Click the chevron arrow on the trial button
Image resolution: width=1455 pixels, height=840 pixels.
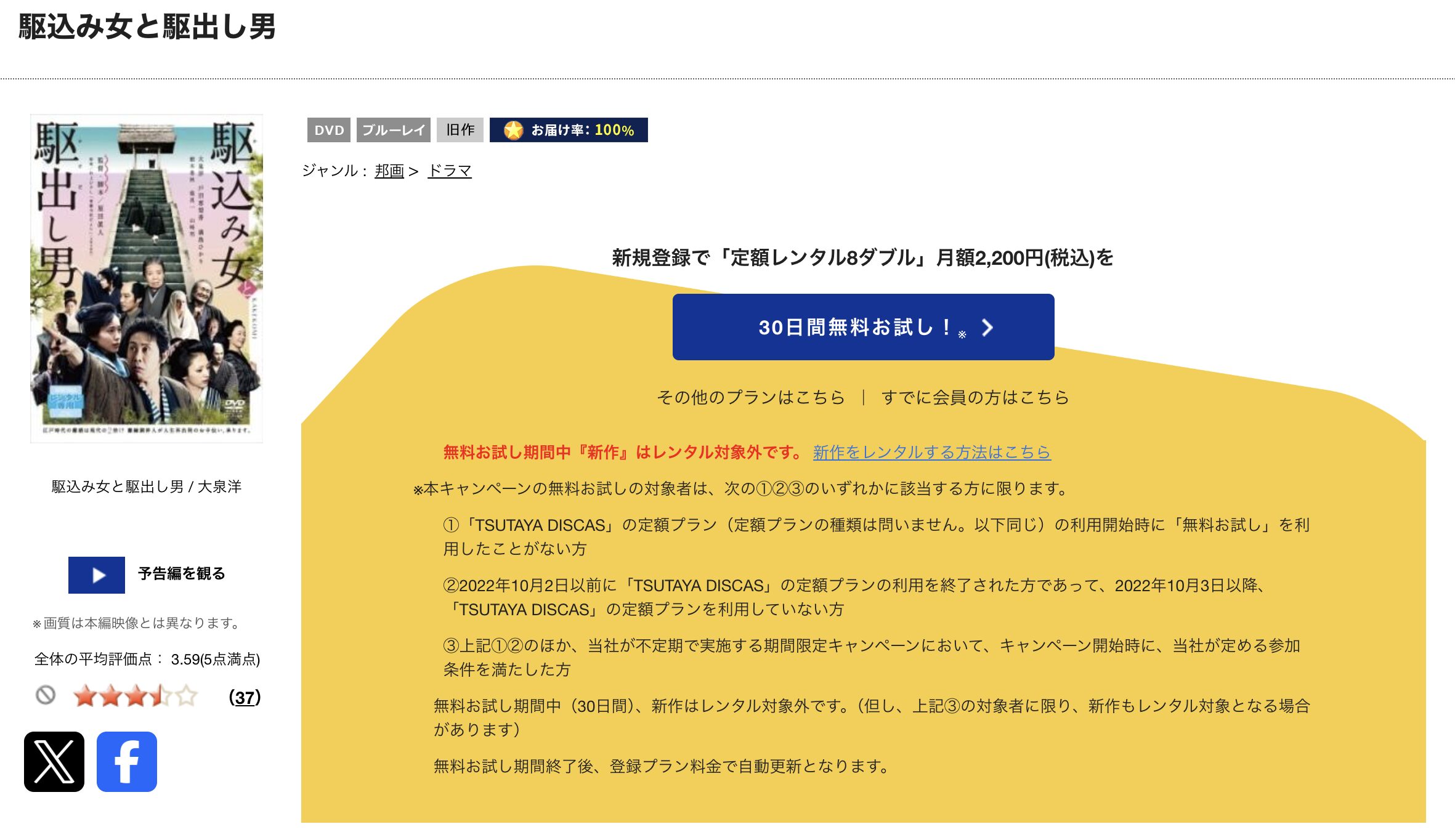coord(987,327)
